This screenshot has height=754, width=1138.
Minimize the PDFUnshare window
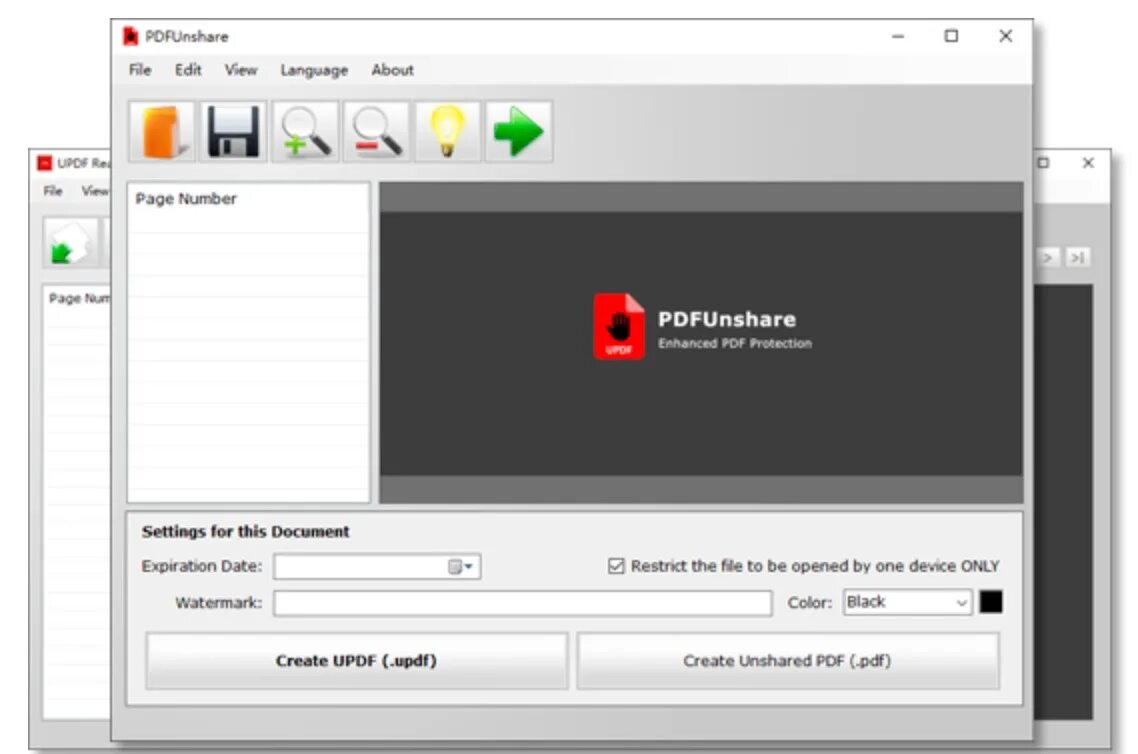(x=898, y=36)
